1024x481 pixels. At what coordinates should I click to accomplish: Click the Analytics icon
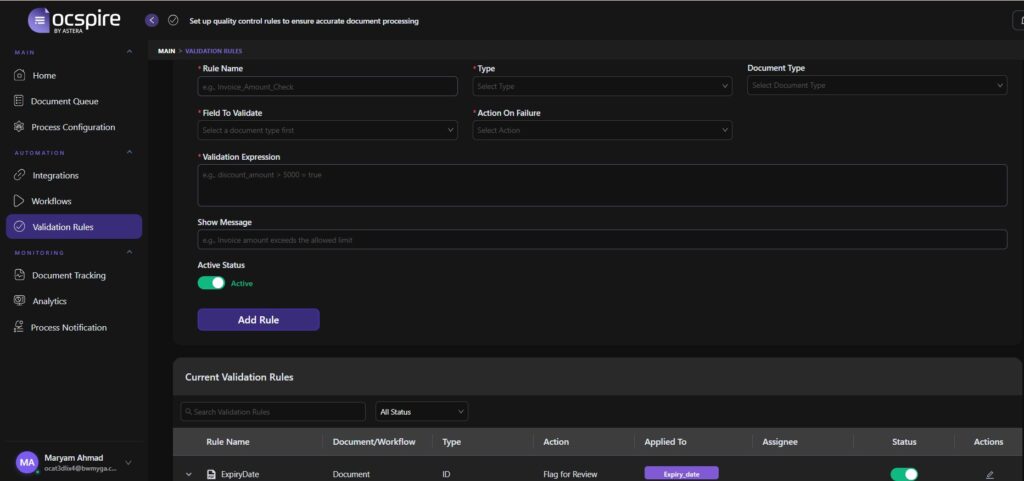(x=20, y=301)
